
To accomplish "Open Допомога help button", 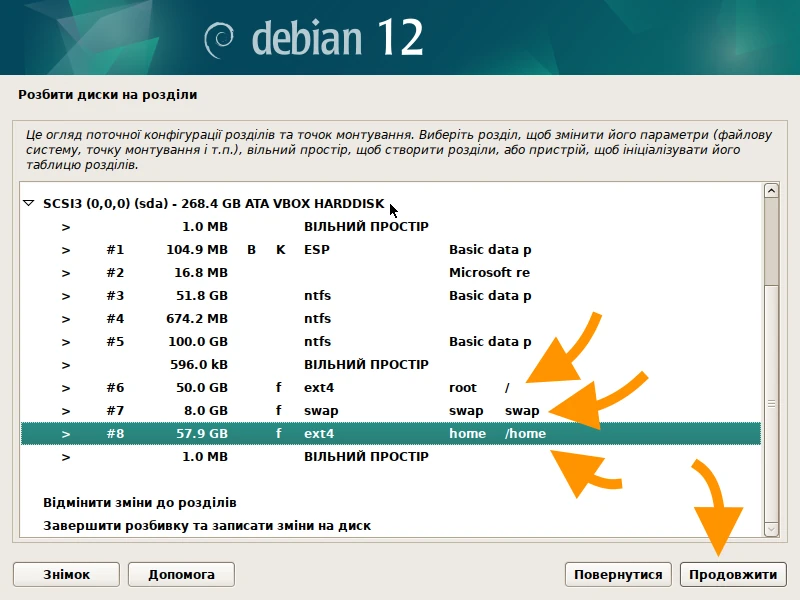I will pyautogui.click(x=181, y=574).
